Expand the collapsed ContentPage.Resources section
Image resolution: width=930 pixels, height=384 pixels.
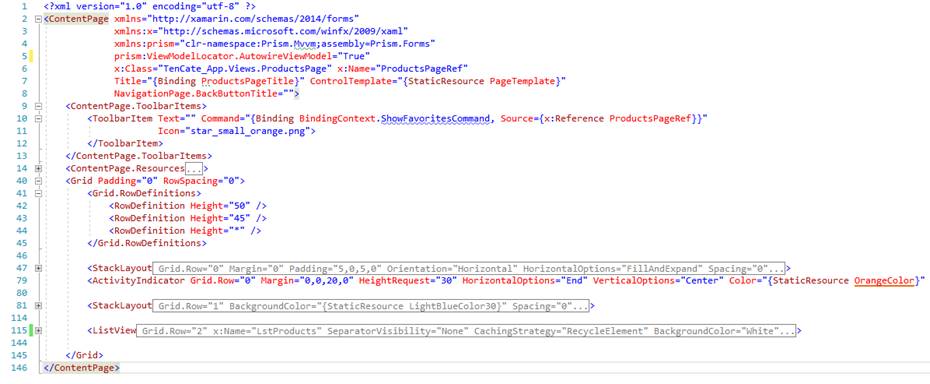(39, 169)
